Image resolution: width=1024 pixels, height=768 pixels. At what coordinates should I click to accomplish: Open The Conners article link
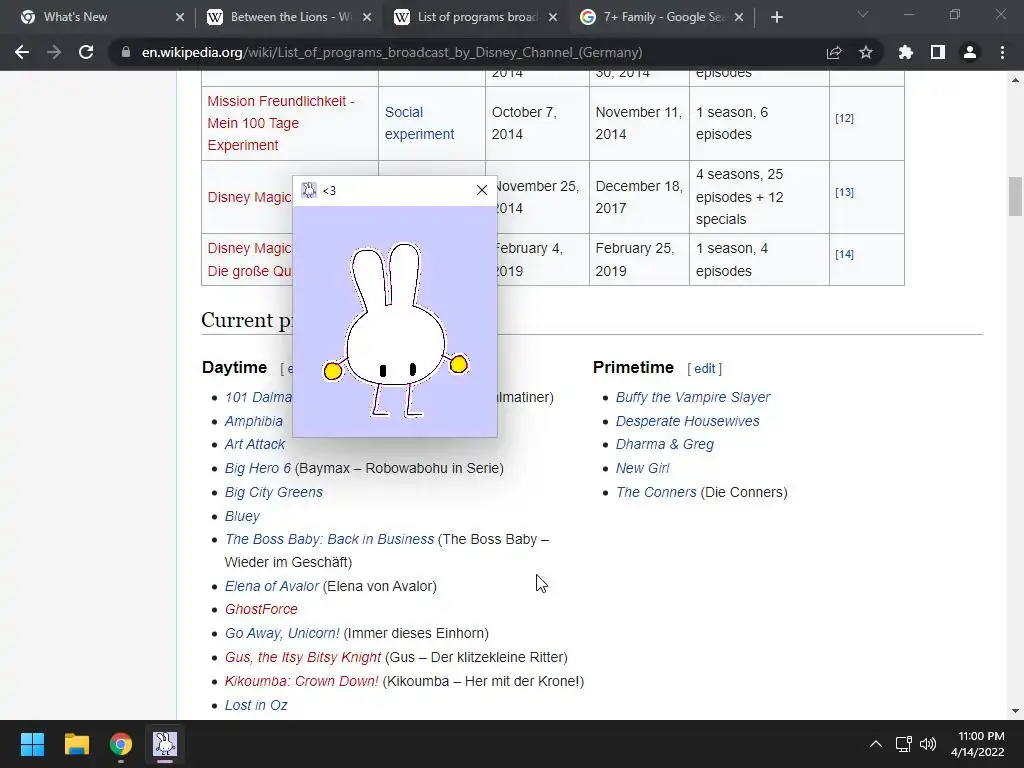pyautogui.click(x=656, y=492)
